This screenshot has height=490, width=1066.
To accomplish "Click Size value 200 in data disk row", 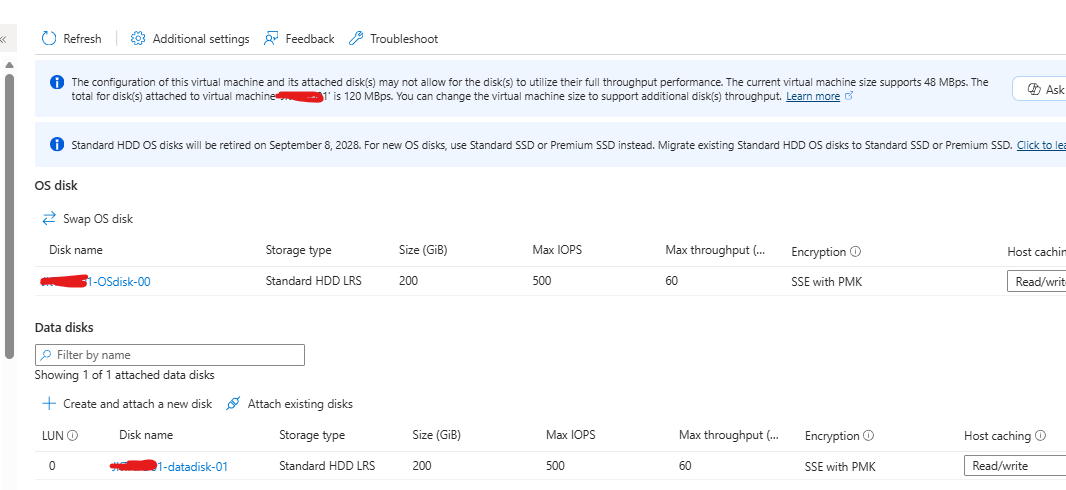I will pos(422,466).
